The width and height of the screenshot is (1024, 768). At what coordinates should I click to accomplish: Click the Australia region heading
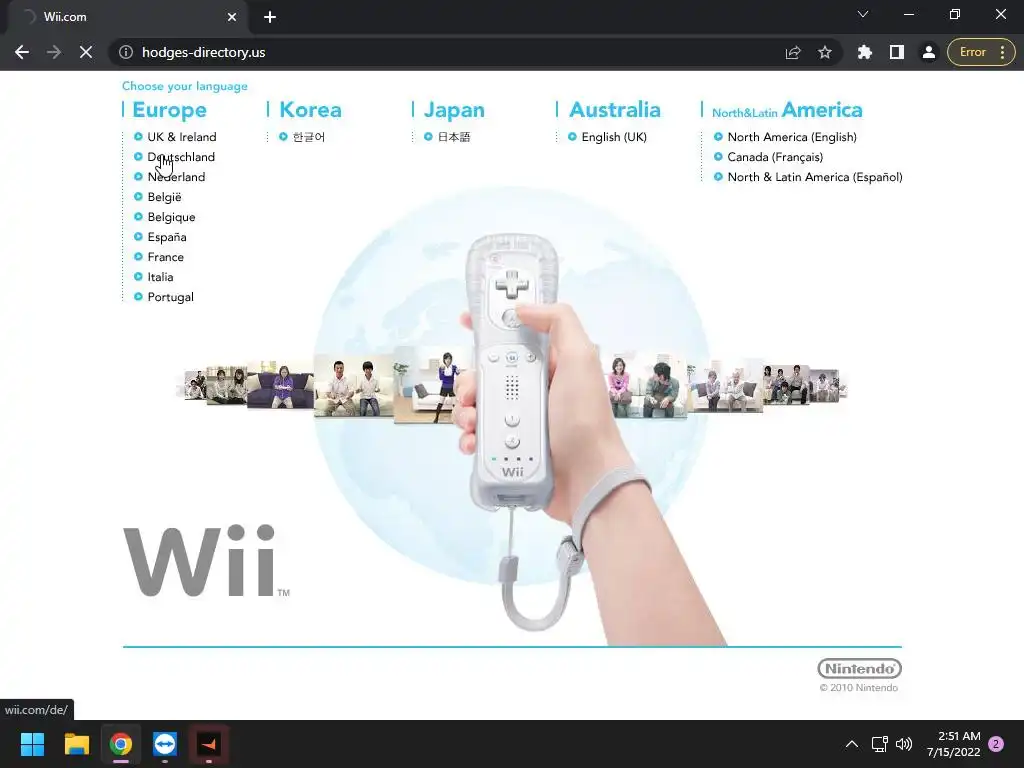615,110
